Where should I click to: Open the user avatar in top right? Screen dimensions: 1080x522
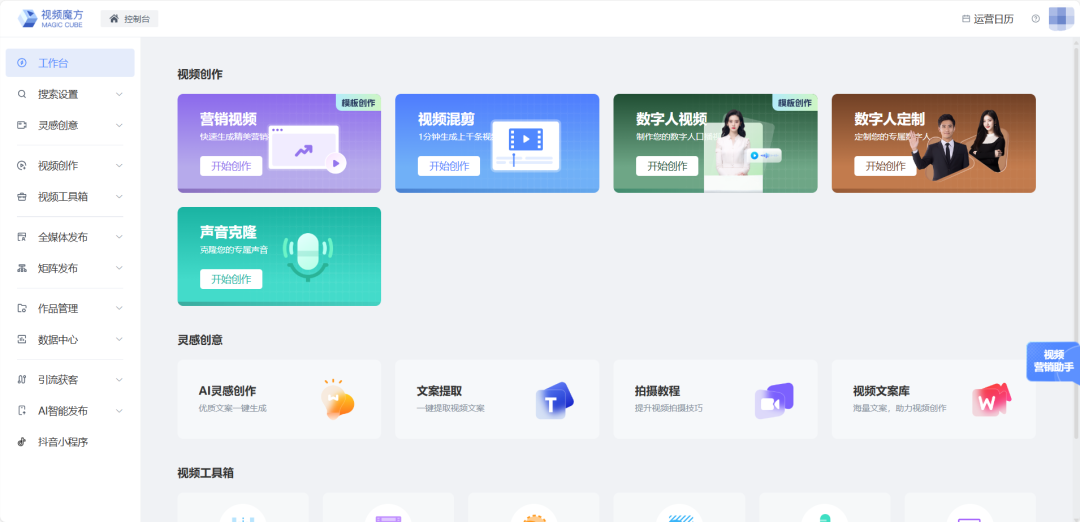tap(1060, 19)
